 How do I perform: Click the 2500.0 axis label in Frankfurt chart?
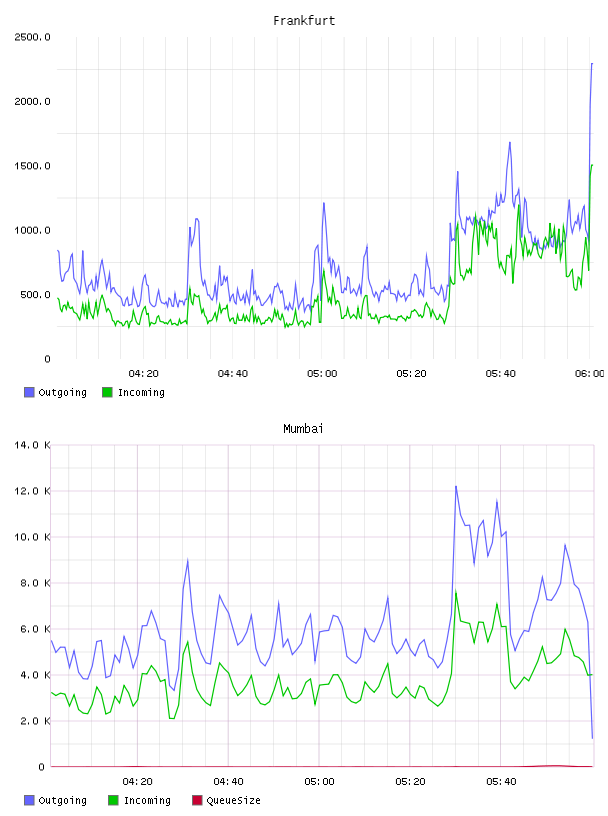(x=32, y=37)
